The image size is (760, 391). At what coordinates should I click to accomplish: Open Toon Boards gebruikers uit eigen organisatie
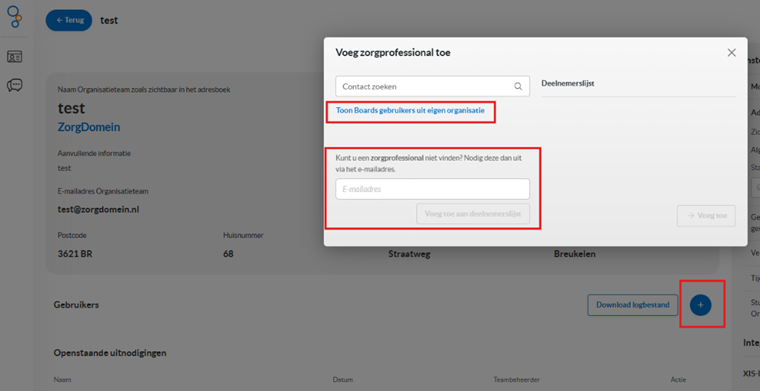click(410, 110)
